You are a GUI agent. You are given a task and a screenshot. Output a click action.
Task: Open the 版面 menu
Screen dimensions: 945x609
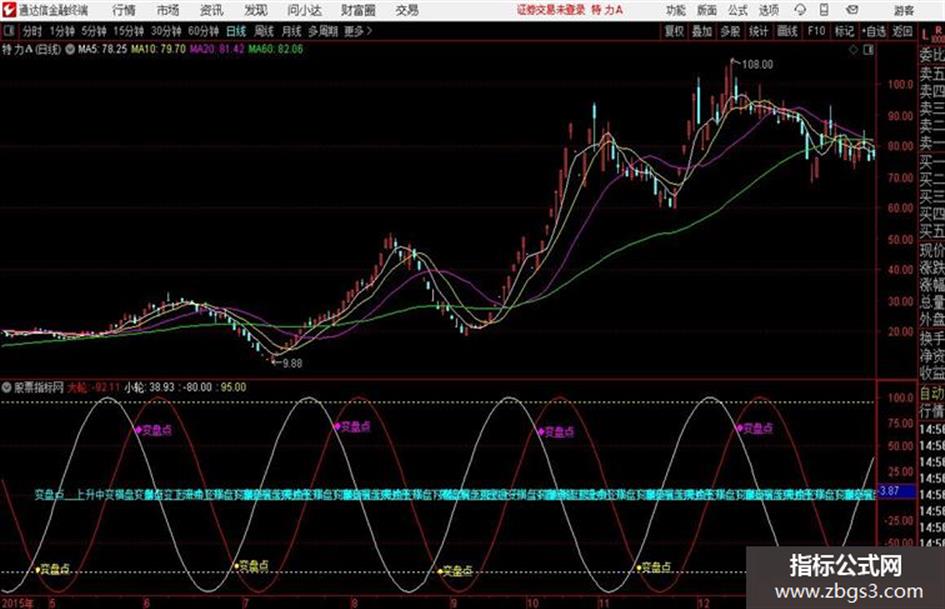point(706,10)
